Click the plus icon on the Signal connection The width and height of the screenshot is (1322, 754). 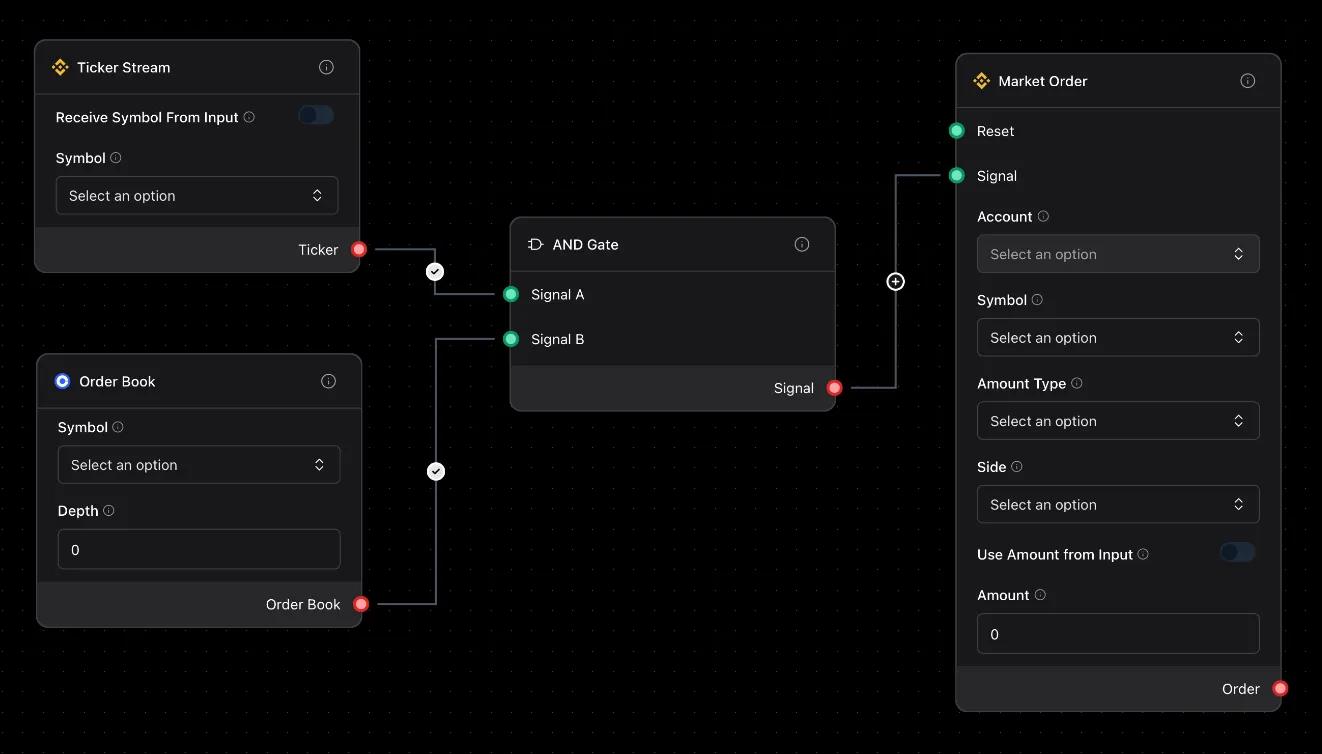pyautogui.click(x=895, y=282)
